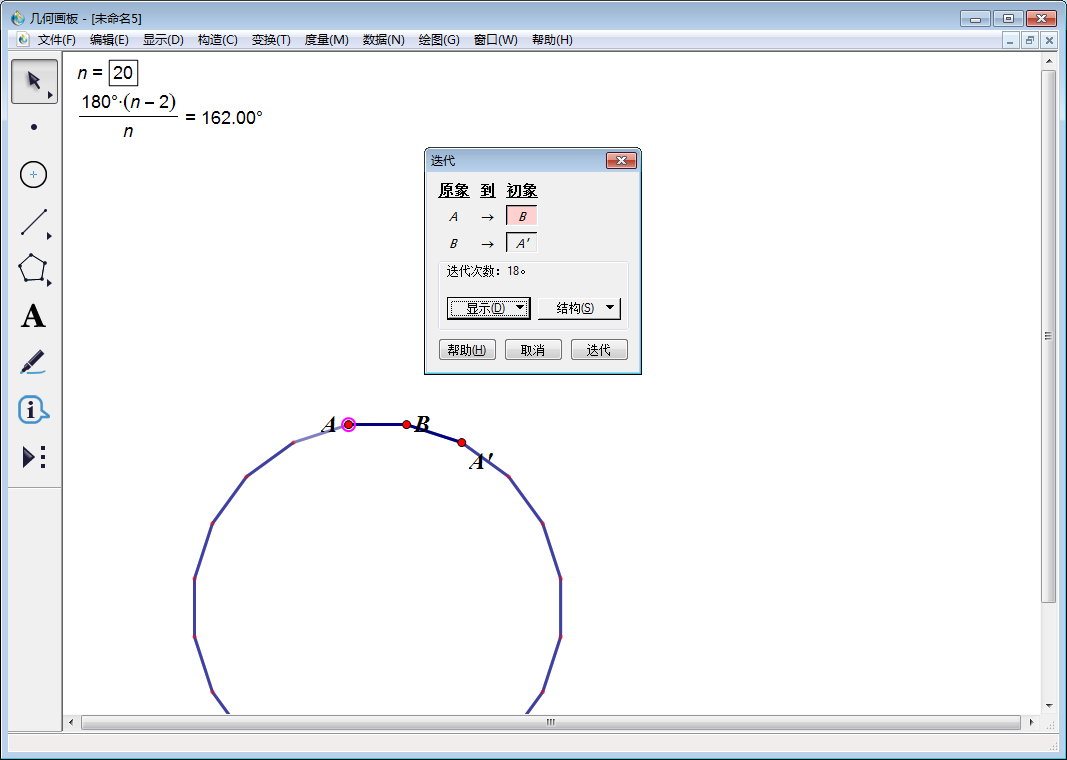Viewport: 1067px width, 760px height.
Task: Activate the Text tool
Action: (33, 317)
